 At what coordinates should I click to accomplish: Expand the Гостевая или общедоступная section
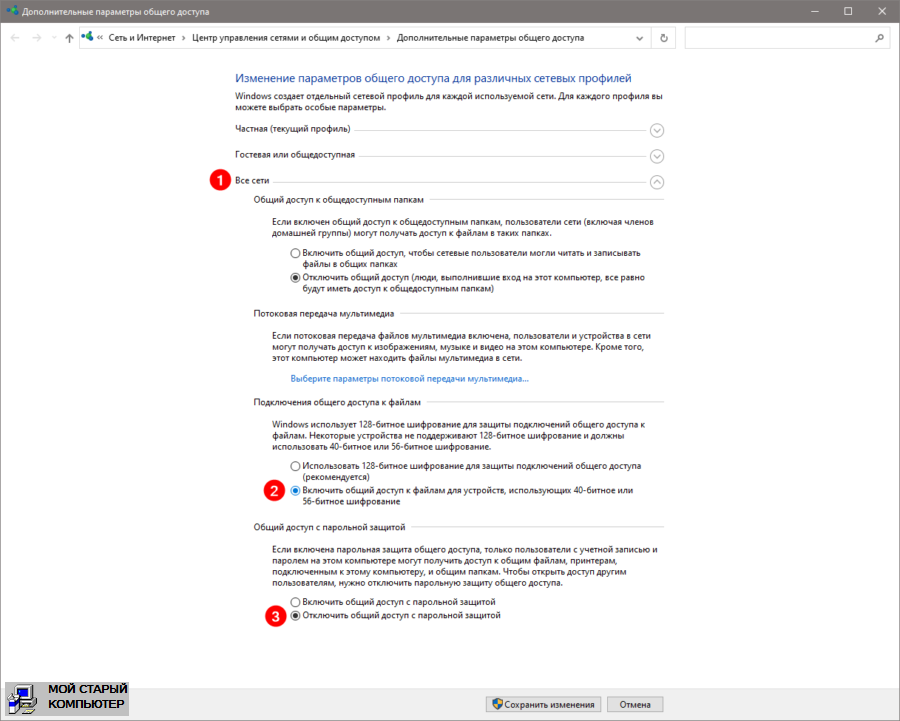(657, 156)
